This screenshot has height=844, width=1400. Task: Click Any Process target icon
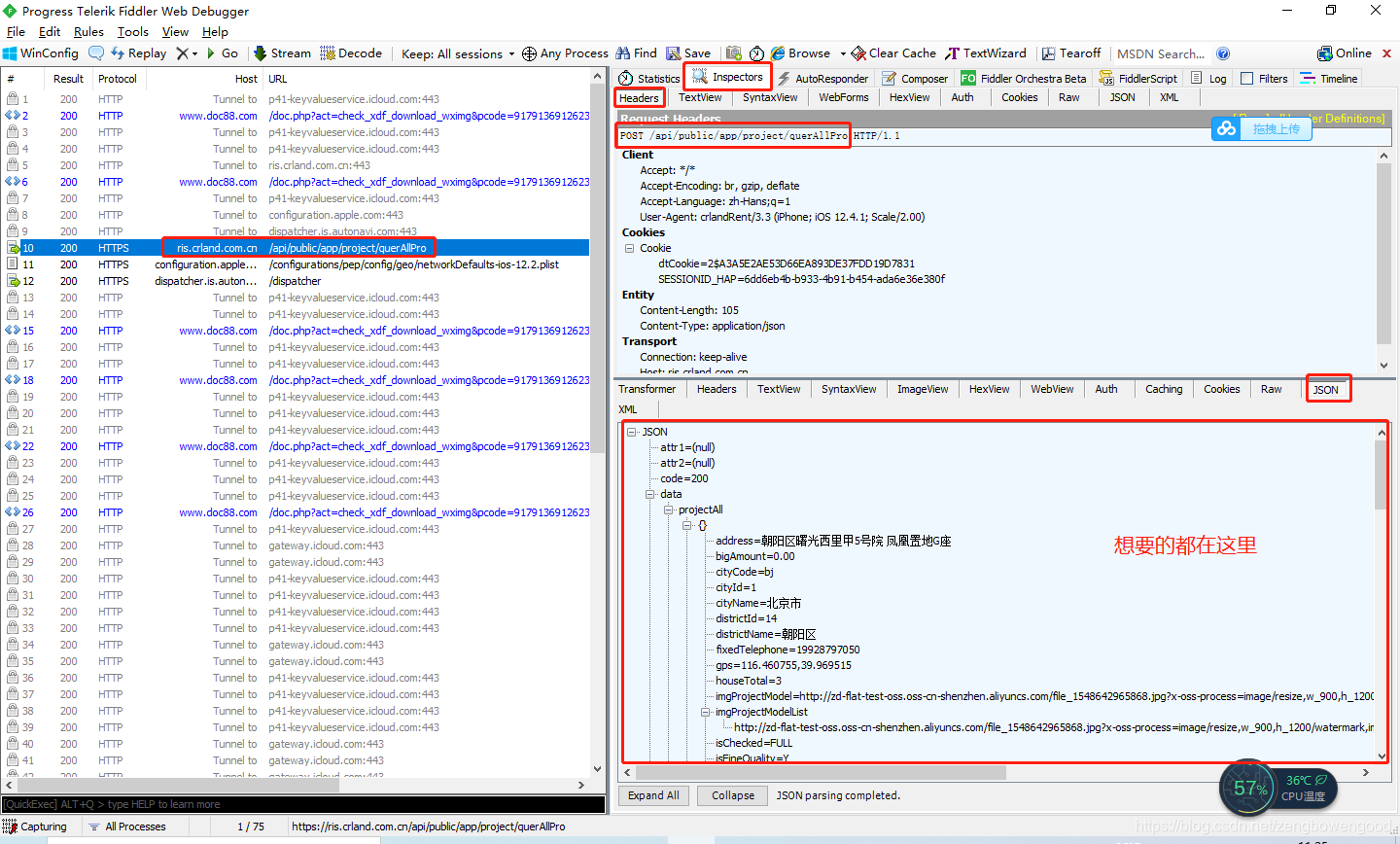(x=530, y=53)
